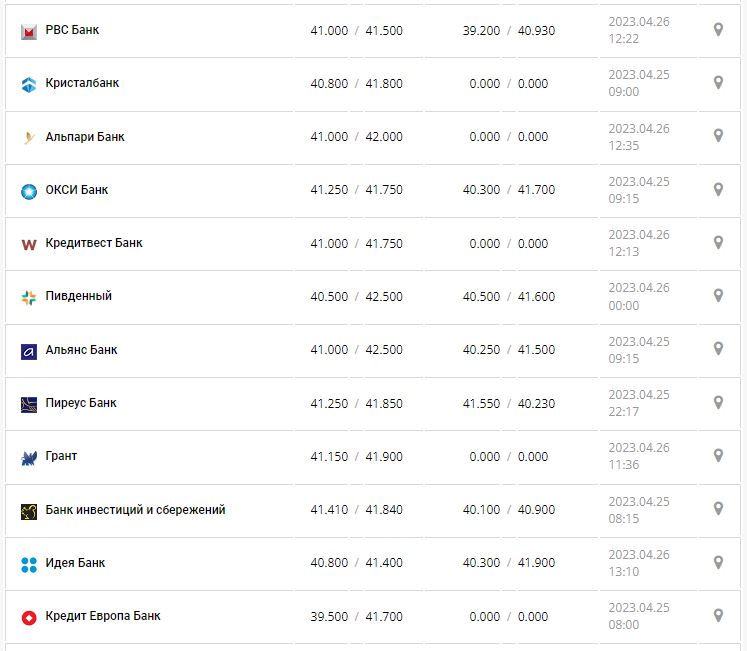Click ОКСИ Банк location marker icon
Screen dimensions: 747x651
(x=718, y=190)
